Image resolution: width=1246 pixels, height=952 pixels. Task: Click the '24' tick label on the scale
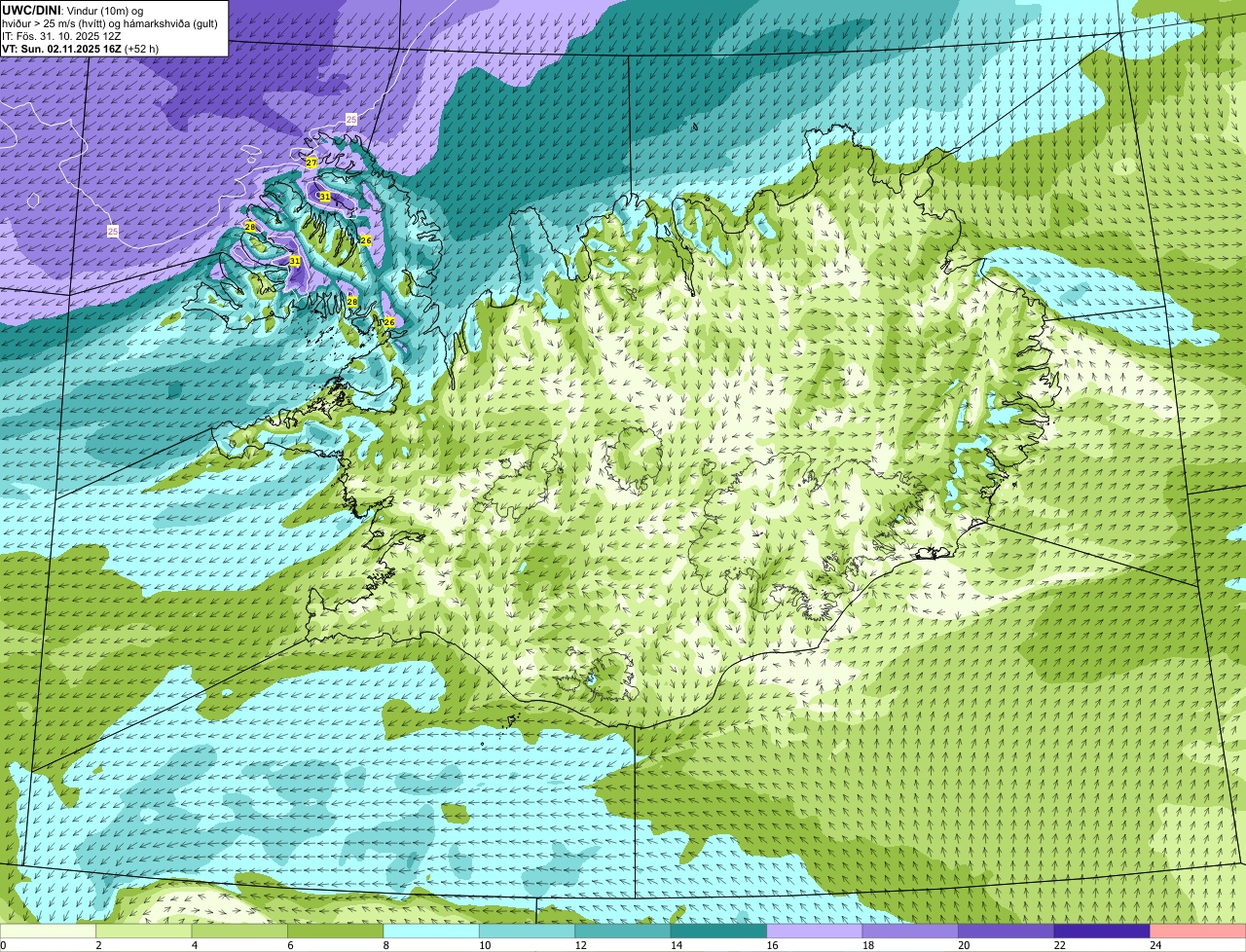pyautogui.click(x=1154, y=944)
